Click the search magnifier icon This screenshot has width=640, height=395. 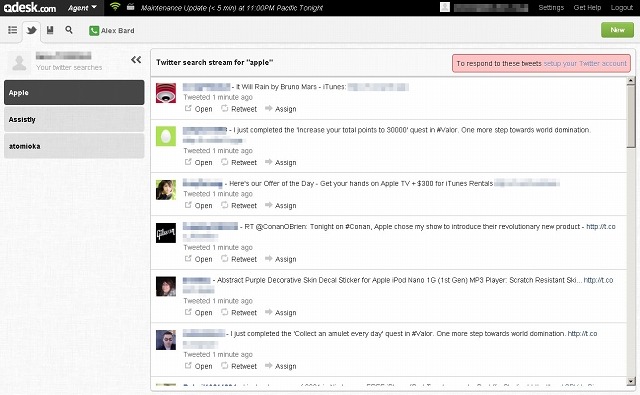(69, 30)
